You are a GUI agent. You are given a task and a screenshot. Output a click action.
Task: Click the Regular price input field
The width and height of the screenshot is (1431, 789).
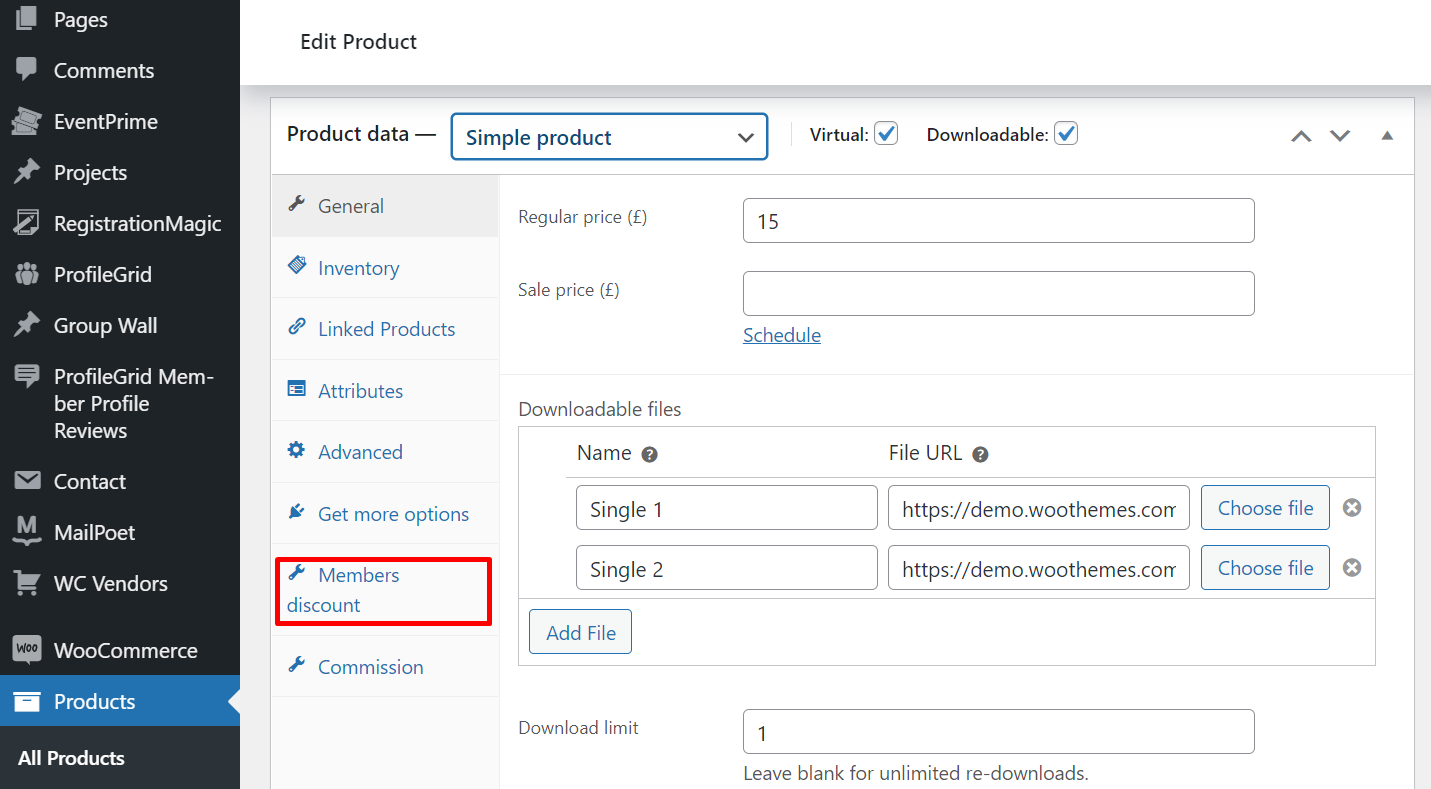tap(998, 221)
